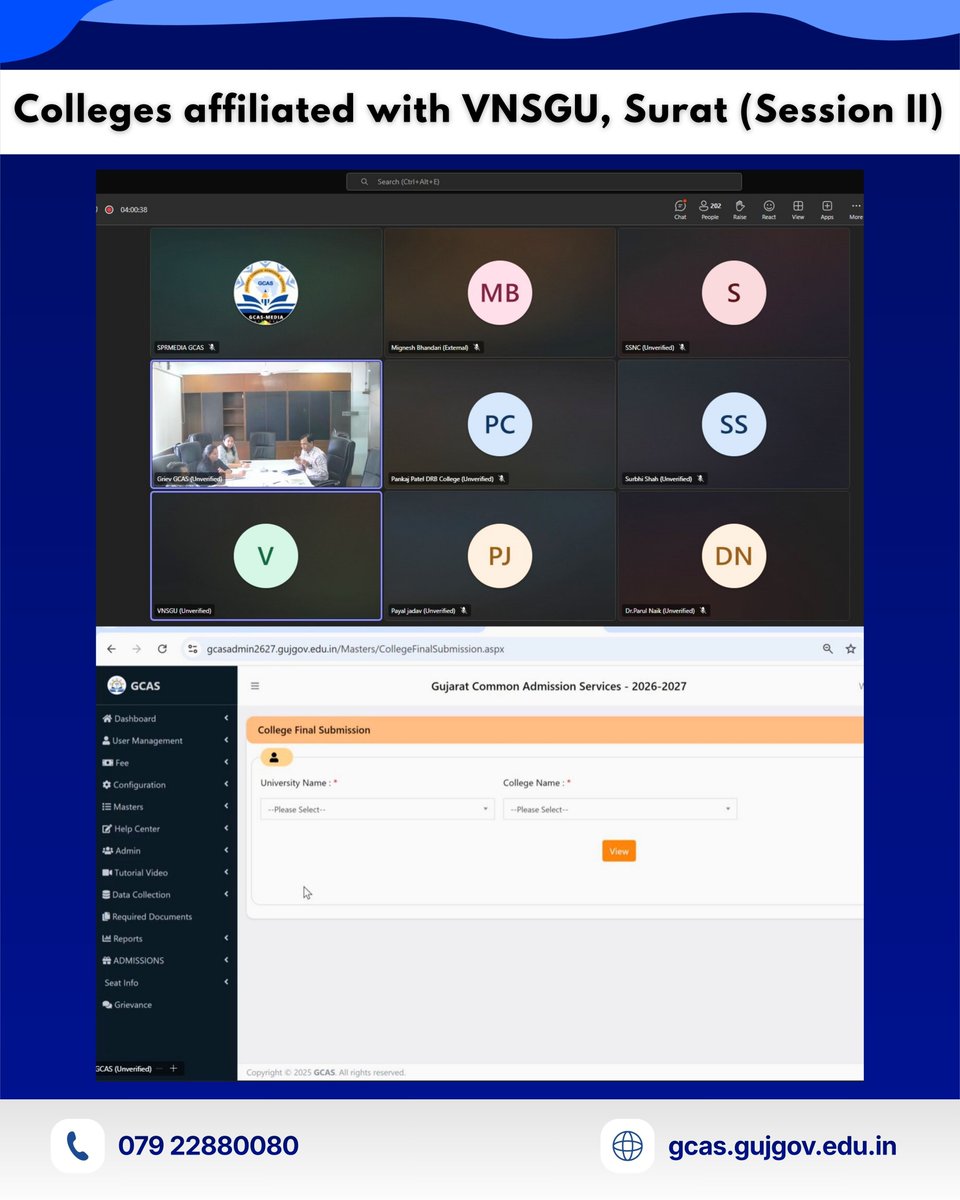Open the Reports sidebar menu
This screenshot has height=1200, width=960.
(x=122, y=938)
